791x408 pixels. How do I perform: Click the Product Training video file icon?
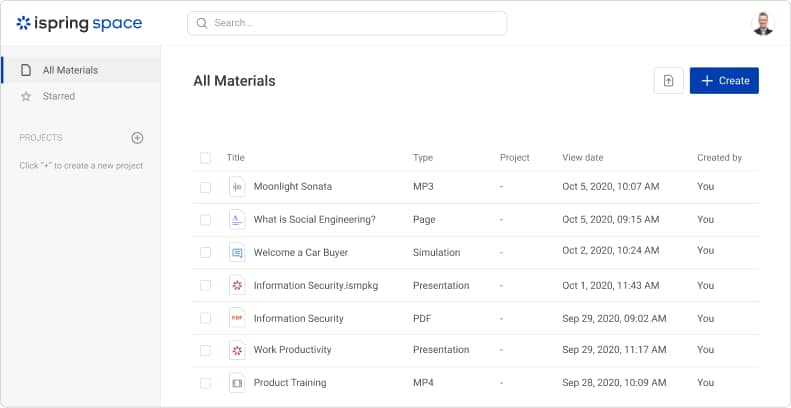coord(237,383)
